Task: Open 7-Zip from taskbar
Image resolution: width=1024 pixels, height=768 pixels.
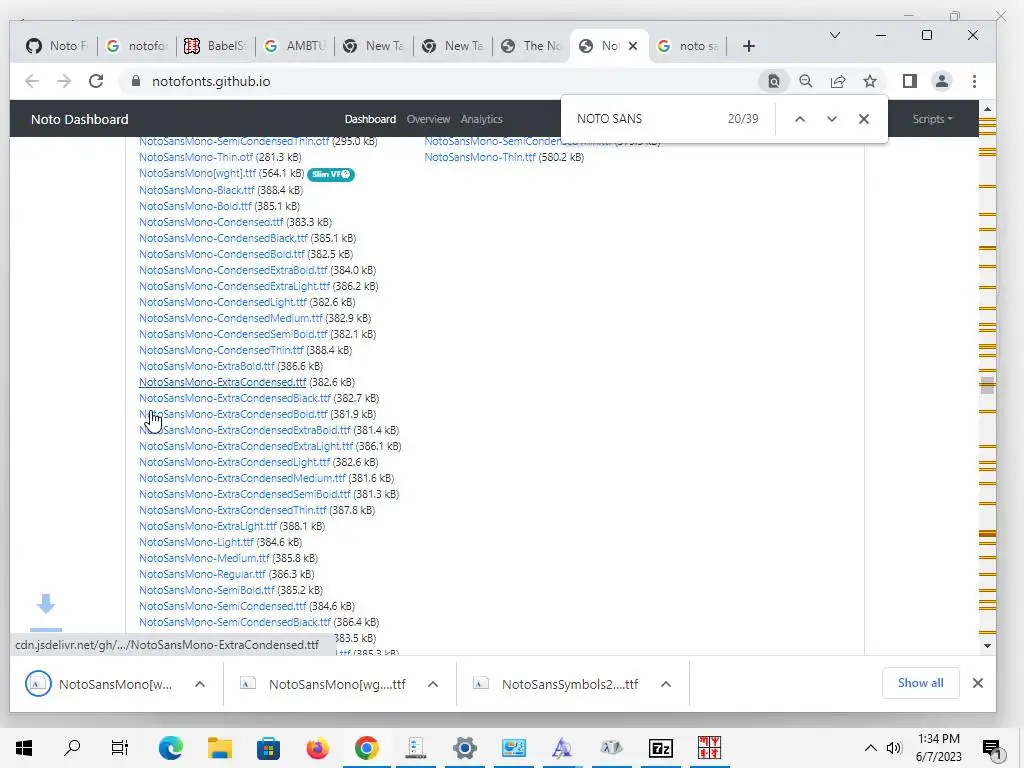Action: (661, 748)
